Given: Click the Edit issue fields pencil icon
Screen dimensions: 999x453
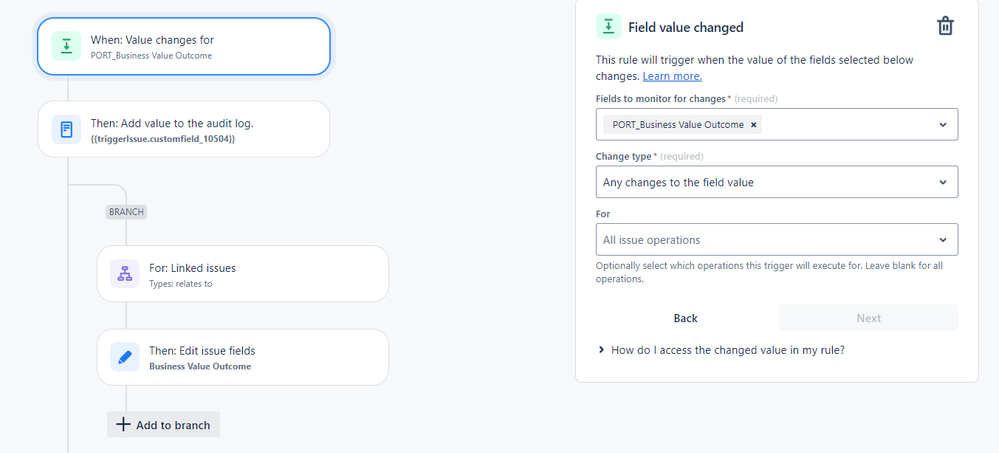Looking at the screenshot, I should point(125,357).
